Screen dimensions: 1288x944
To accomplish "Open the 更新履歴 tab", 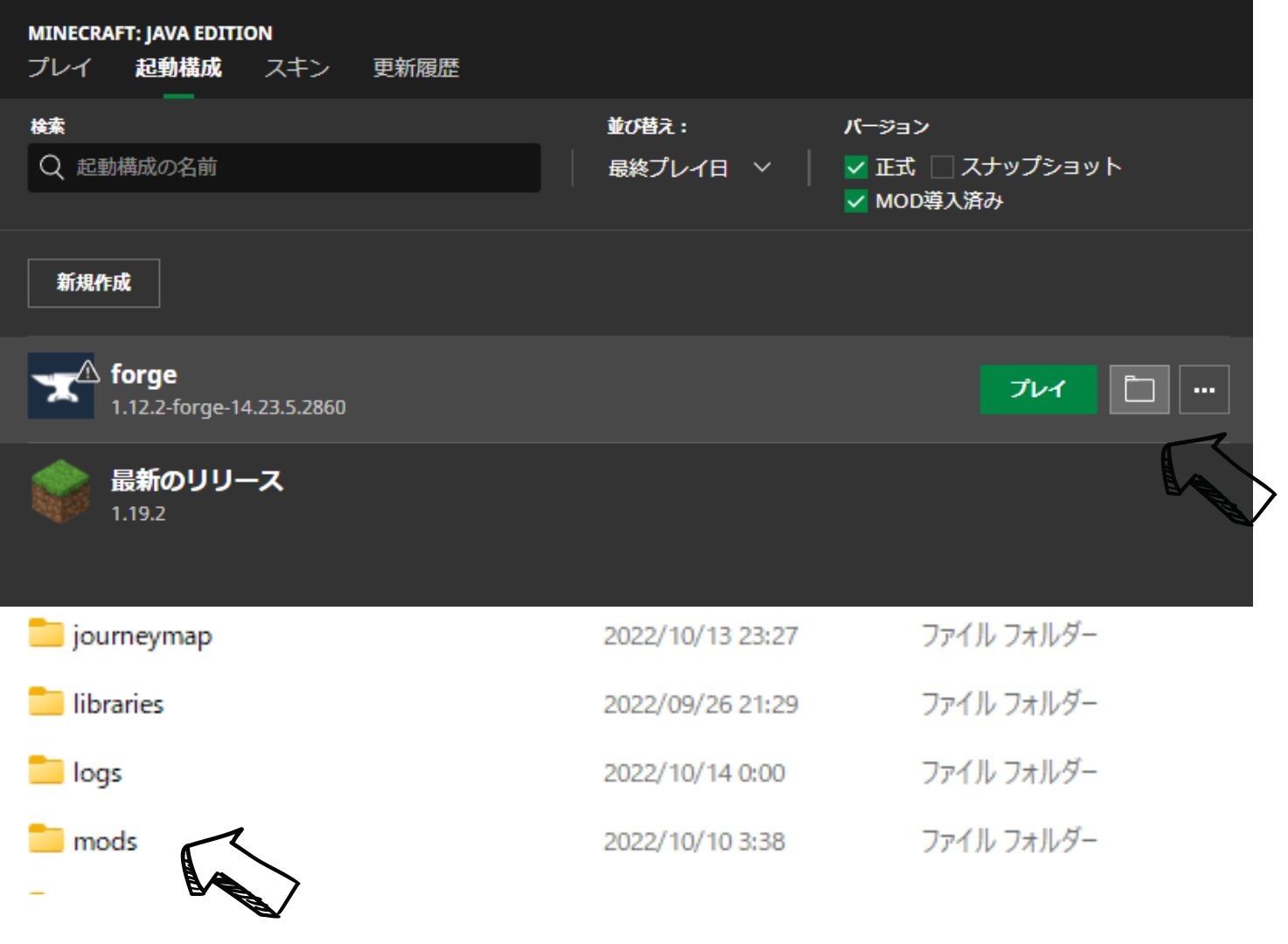I will pos(415,68).
